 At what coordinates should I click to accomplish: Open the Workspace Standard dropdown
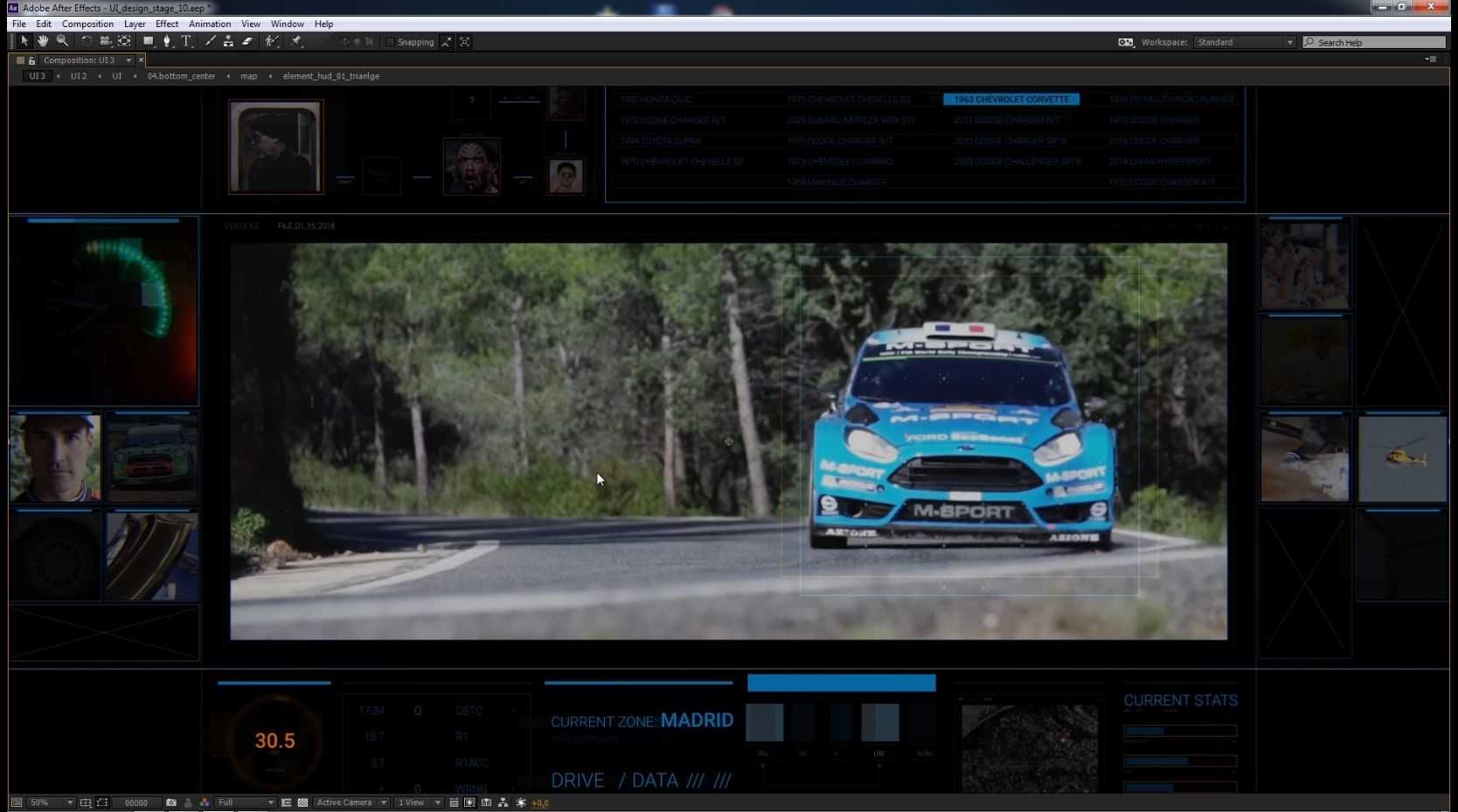coord(1245,42)
